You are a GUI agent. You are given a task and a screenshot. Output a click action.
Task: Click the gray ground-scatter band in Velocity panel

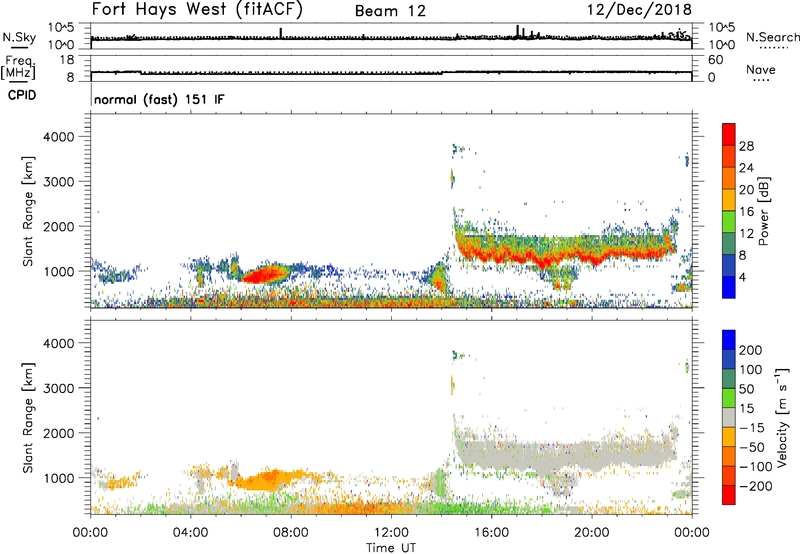pyautogui.click(x=566, y=454)
